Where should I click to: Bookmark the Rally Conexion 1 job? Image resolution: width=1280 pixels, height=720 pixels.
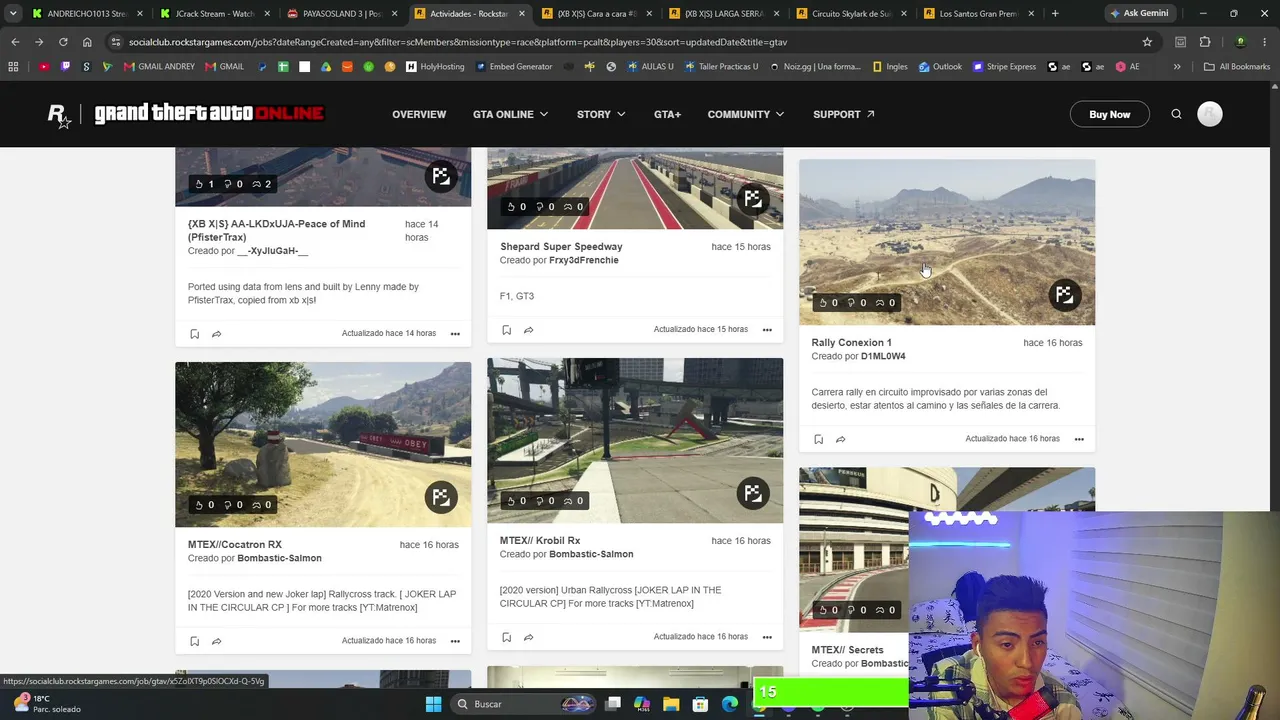818,439
